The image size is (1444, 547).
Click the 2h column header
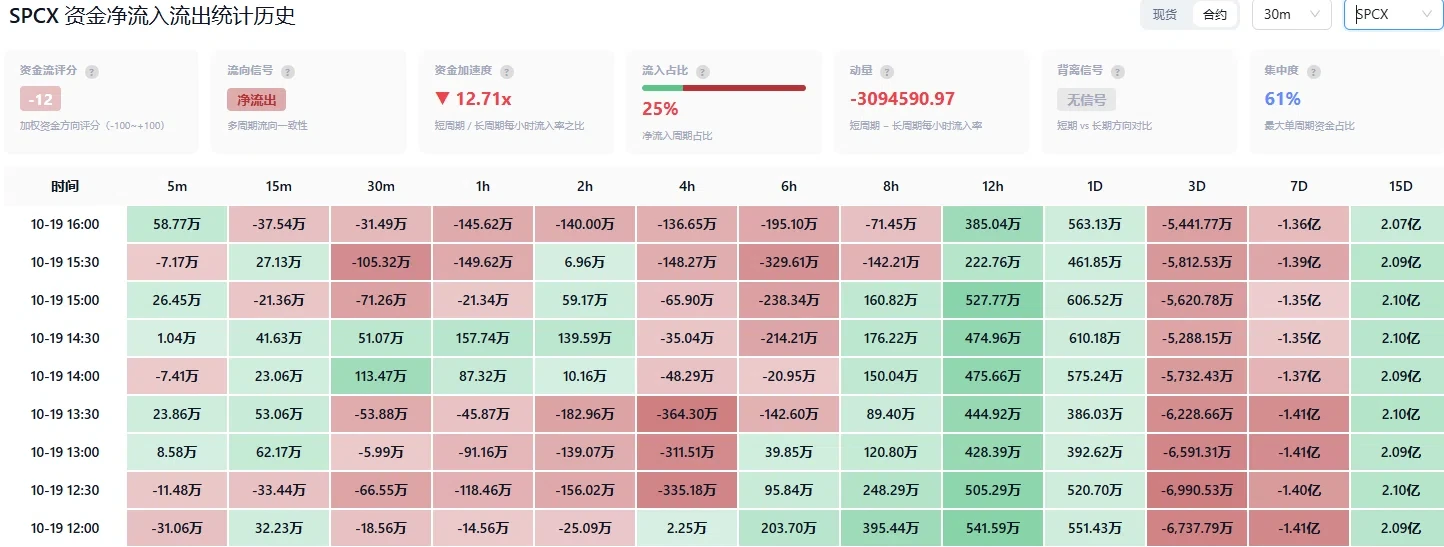coord(585,187)
